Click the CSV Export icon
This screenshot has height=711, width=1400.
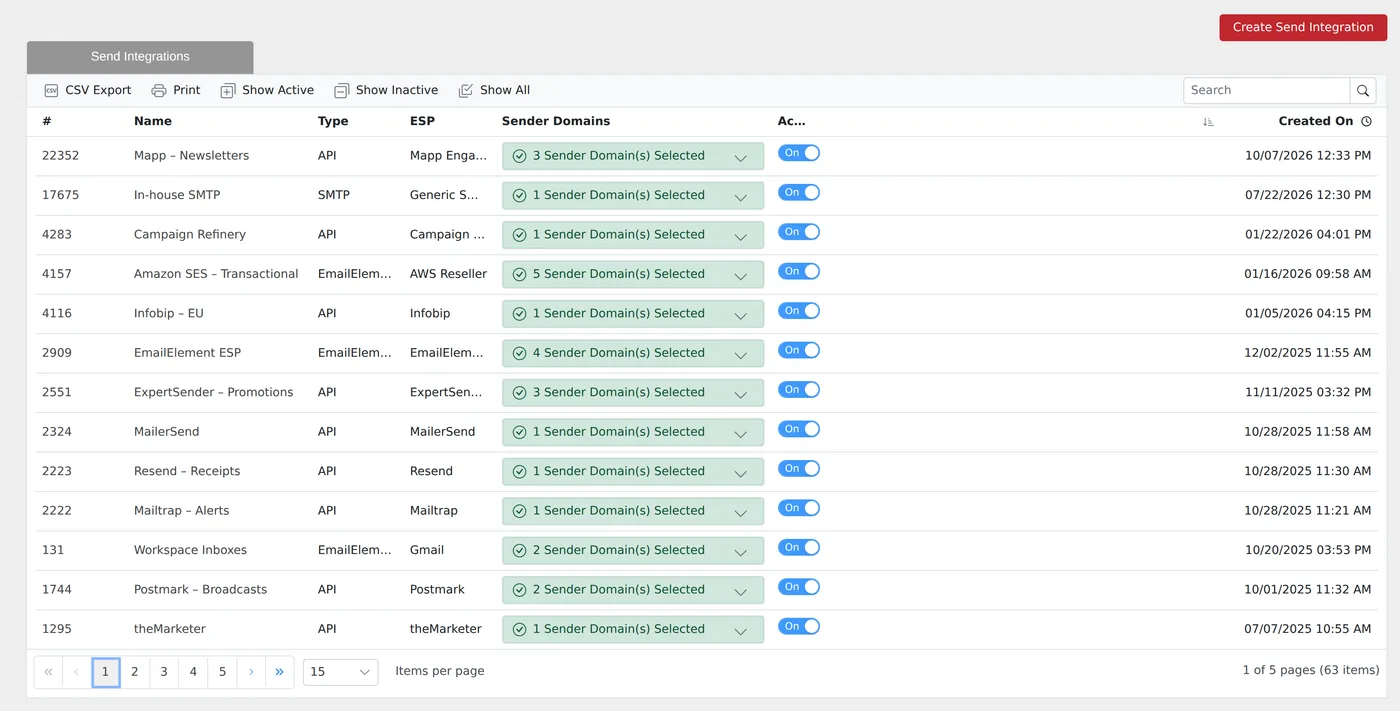pos(51,90)
